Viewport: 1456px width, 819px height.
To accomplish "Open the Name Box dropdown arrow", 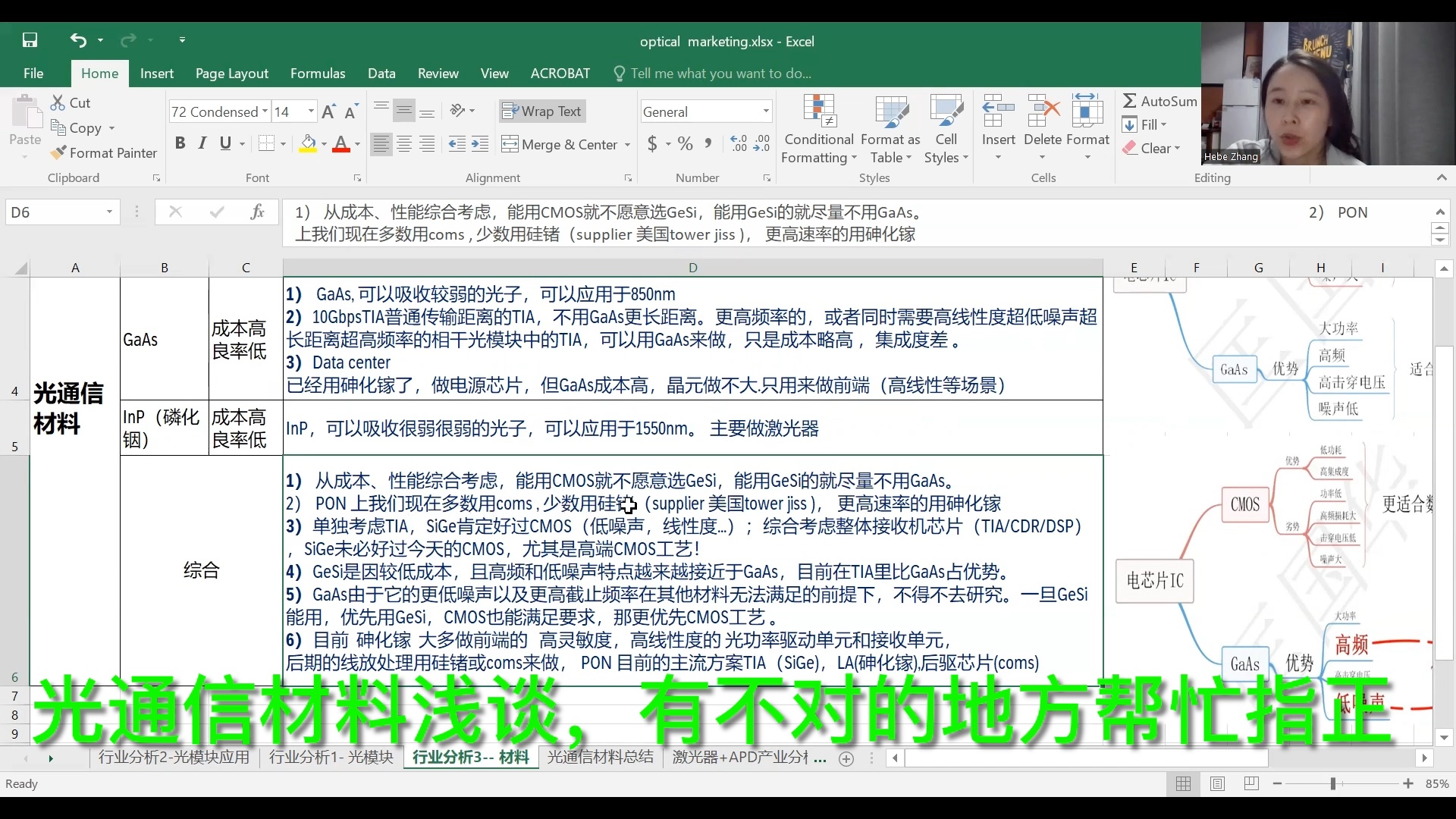I will [x=109, y=212].
